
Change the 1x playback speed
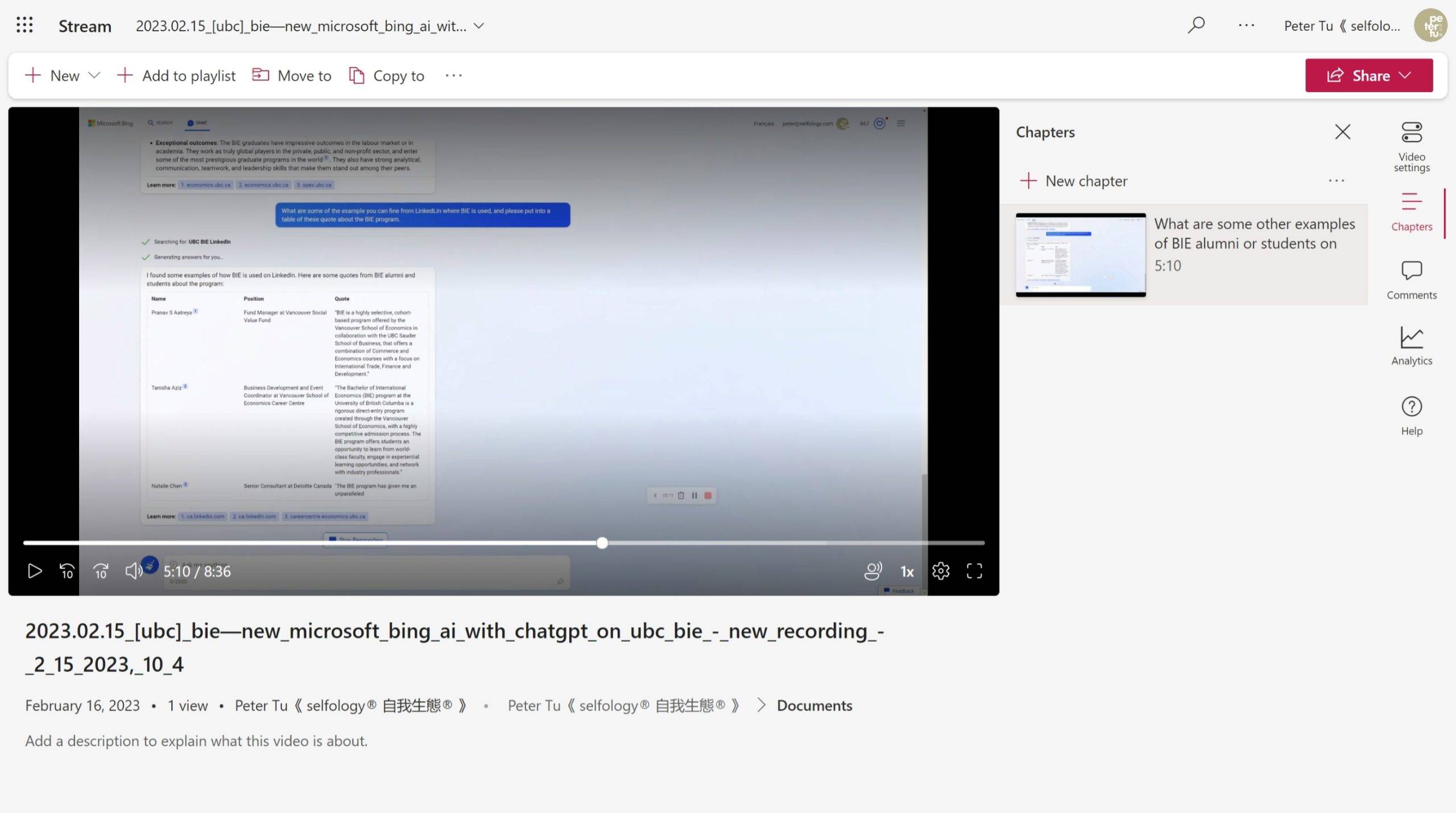point(907,571)
